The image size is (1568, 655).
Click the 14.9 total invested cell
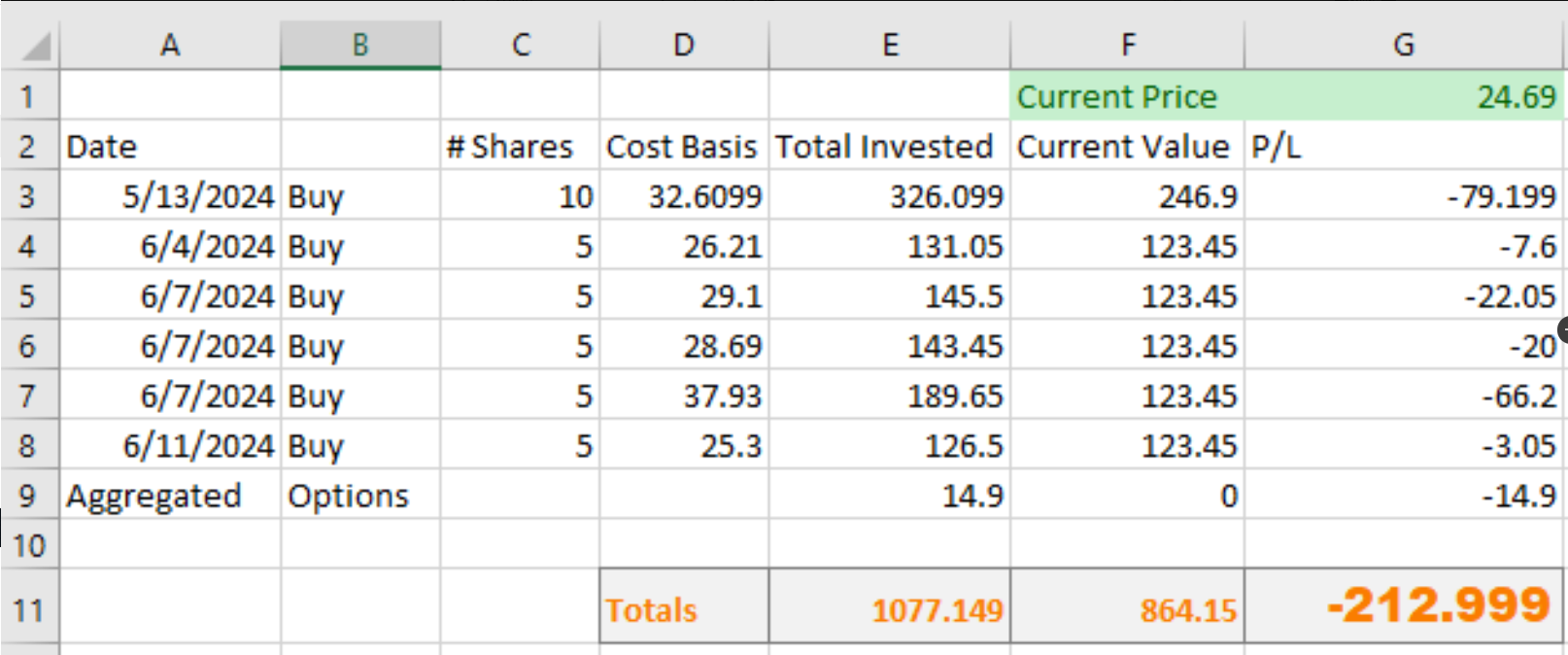point(890,496)
